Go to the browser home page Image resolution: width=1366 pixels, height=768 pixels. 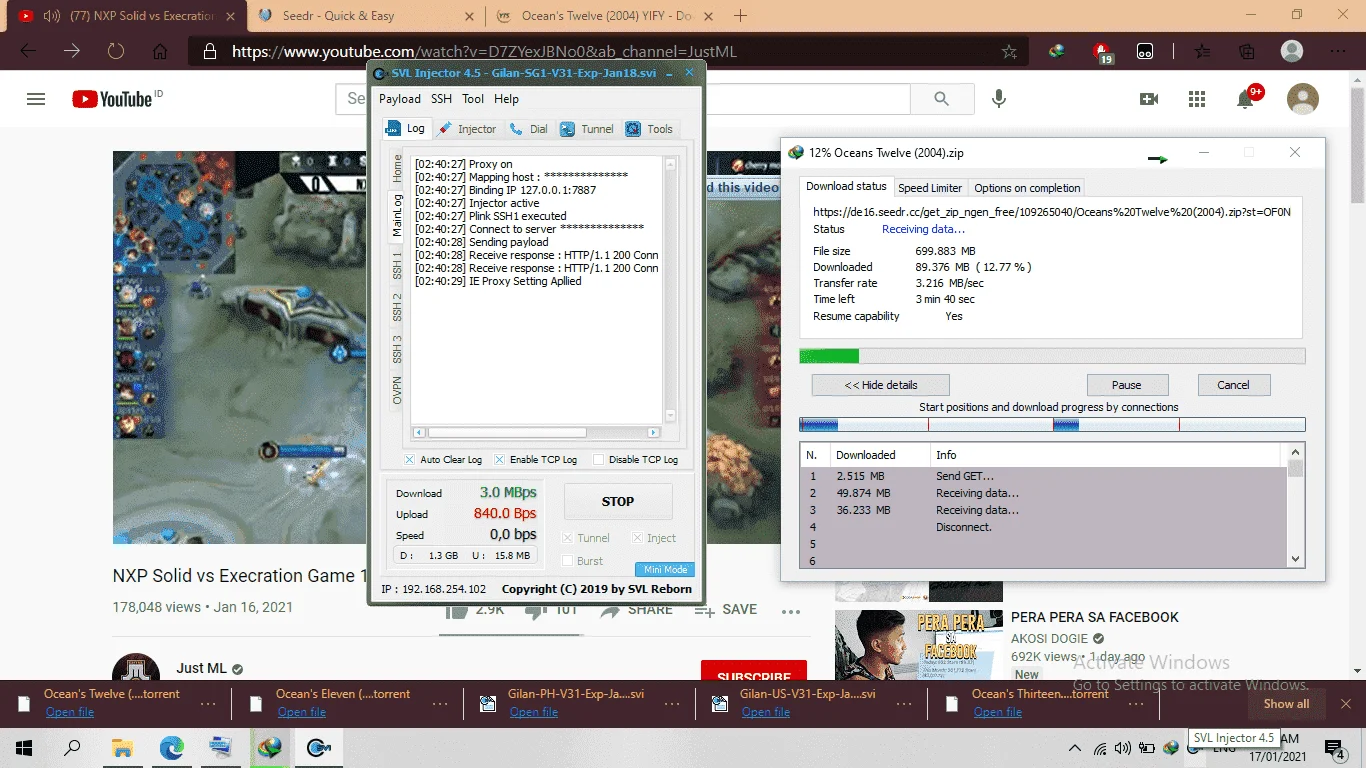(160, 51)
